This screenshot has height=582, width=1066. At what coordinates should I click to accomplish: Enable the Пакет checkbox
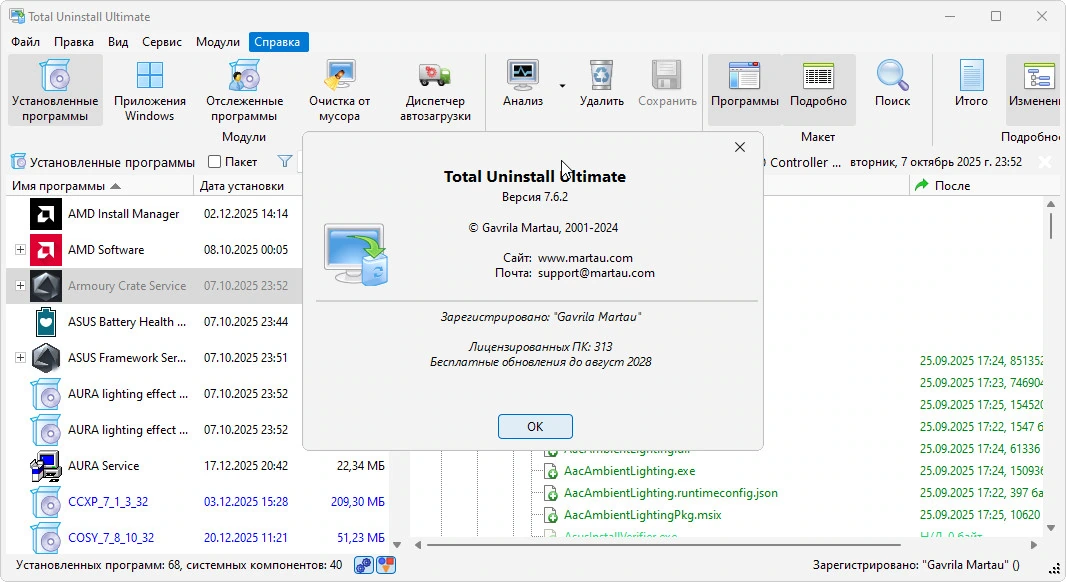(x=214, y=162)
